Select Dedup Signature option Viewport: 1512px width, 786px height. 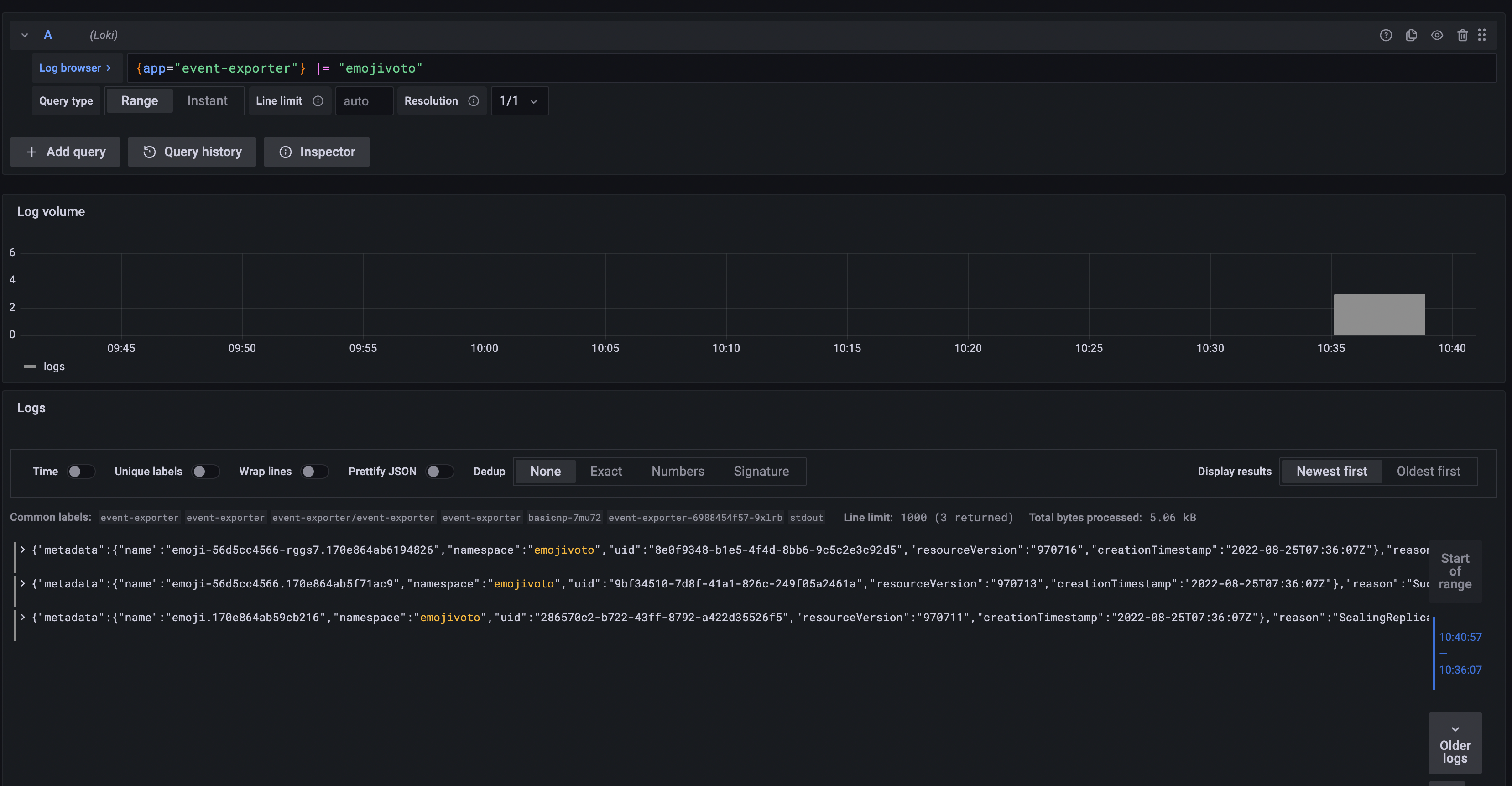click(x=761, y=472)
